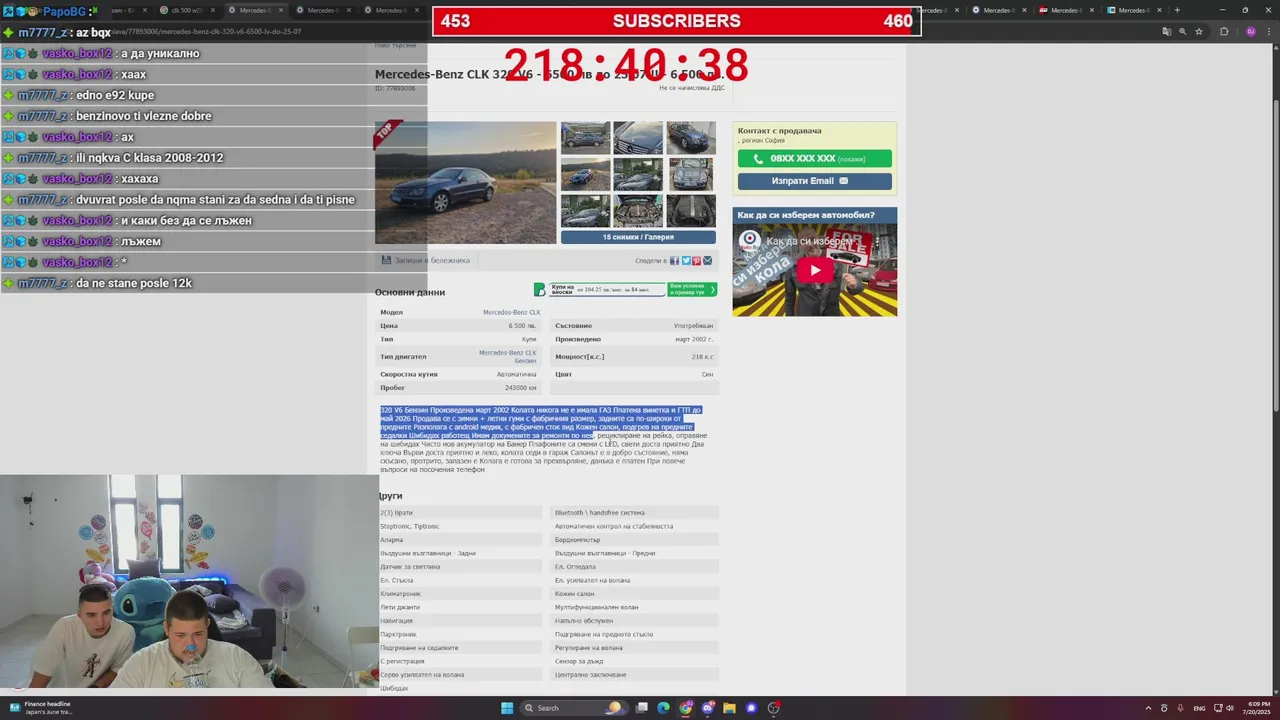Switch to the last Mercedes tab
This screenshot has height=720, width=1280.
(x=1133, y=10)
